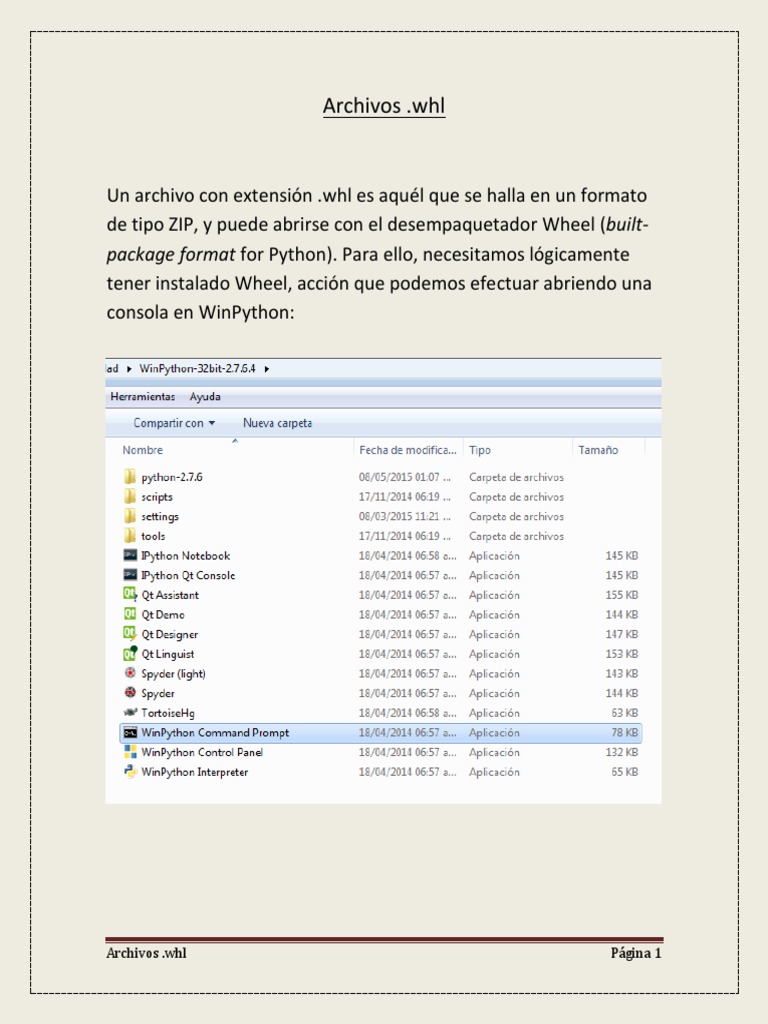Open the Ayuda menu

pos(205,396)
